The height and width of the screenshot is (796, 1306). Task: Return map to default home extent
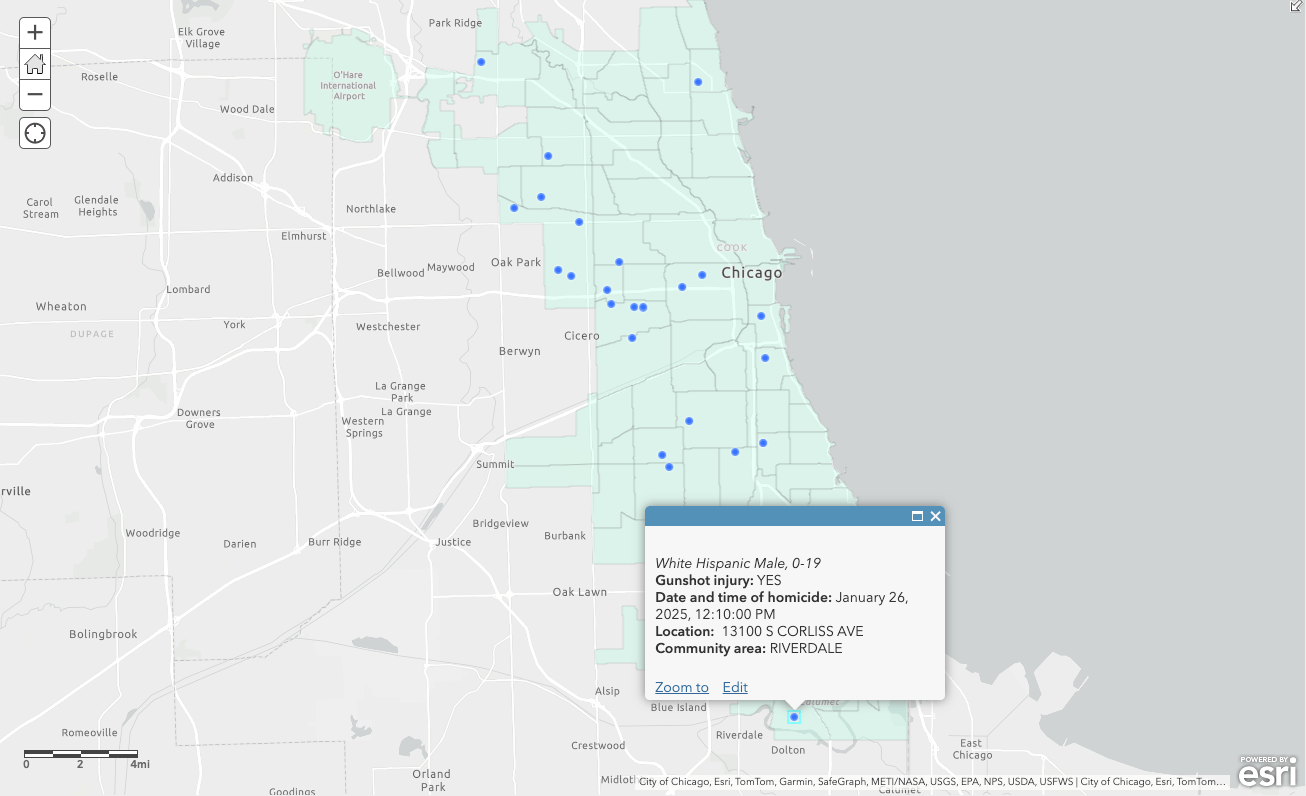[35, 64]
